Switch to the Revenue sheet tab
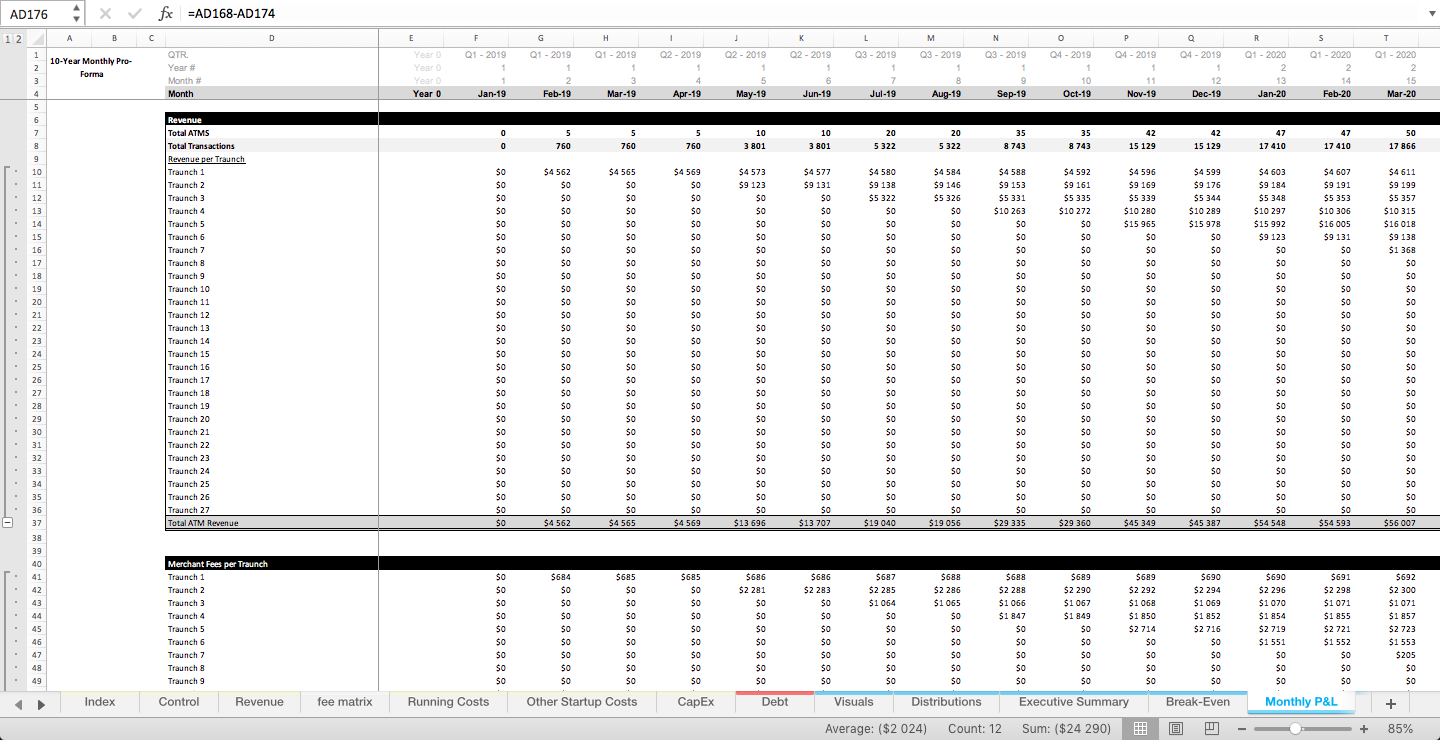Image resolution: width=1440 pixels, height=740 pixels. [258, 702]
